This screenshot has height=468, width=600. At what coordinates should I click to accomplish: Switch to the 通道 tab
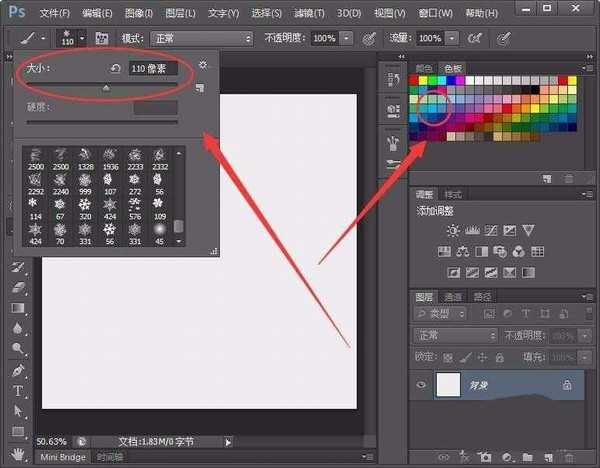tap(454, 297)
